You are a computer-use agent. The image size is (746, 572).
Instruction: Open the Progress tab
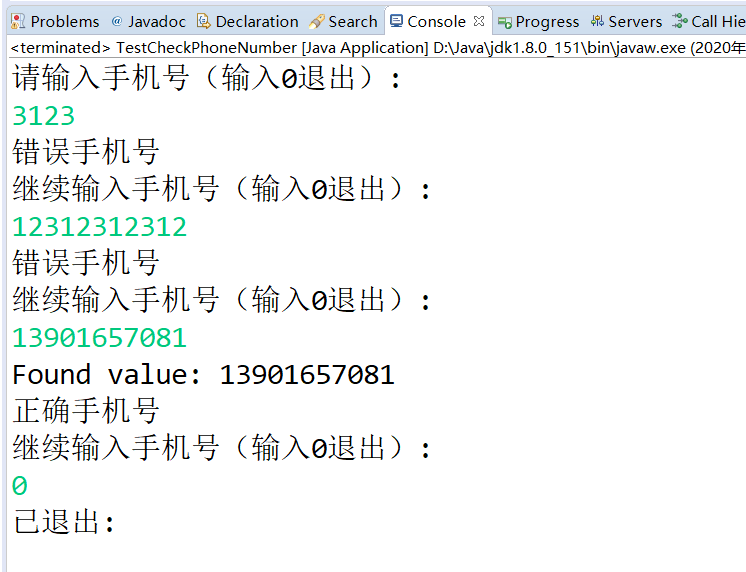[538, 21]
